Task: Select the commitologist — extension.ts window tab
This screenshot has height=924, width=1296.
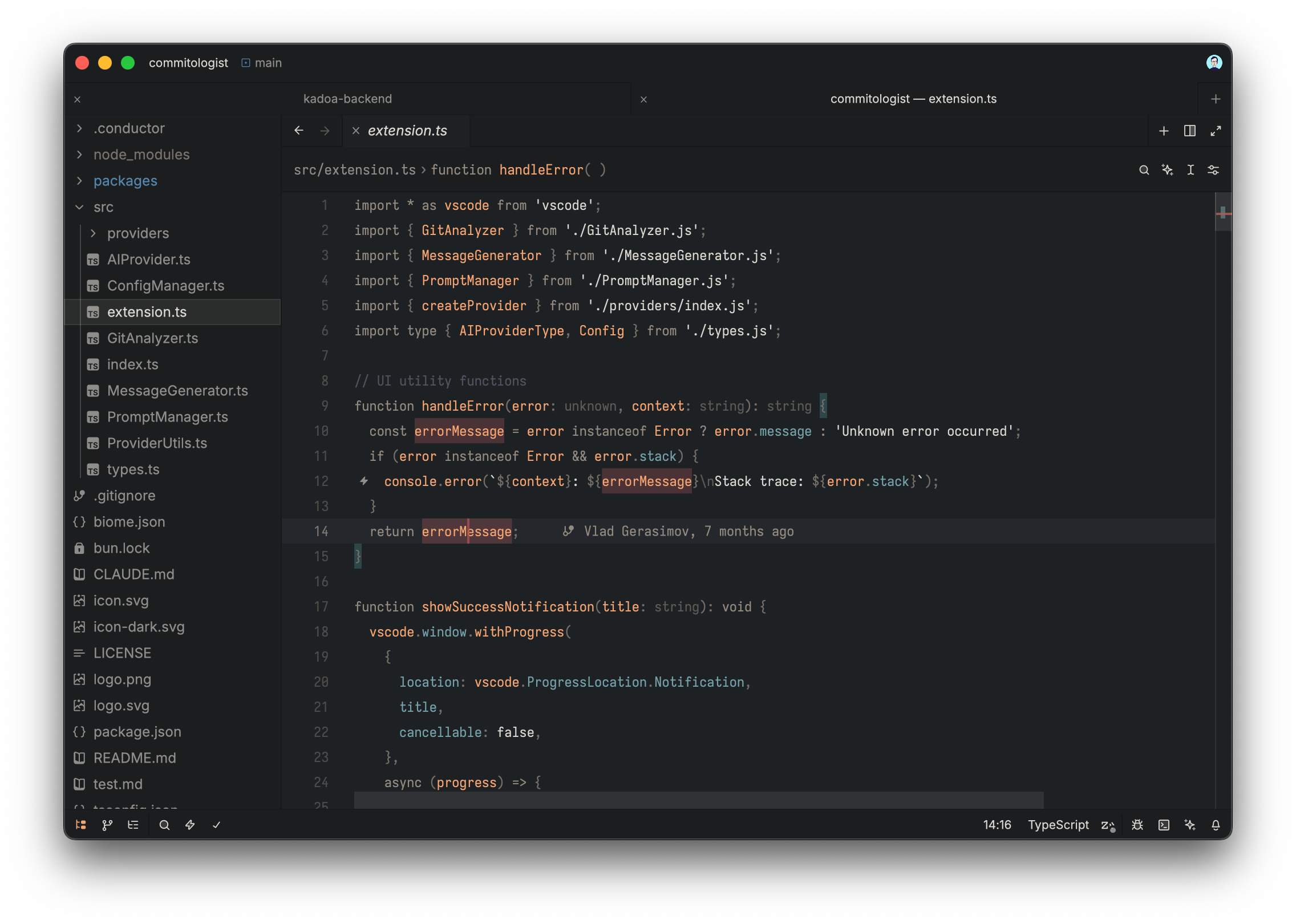Action: (x=913, y=99)
